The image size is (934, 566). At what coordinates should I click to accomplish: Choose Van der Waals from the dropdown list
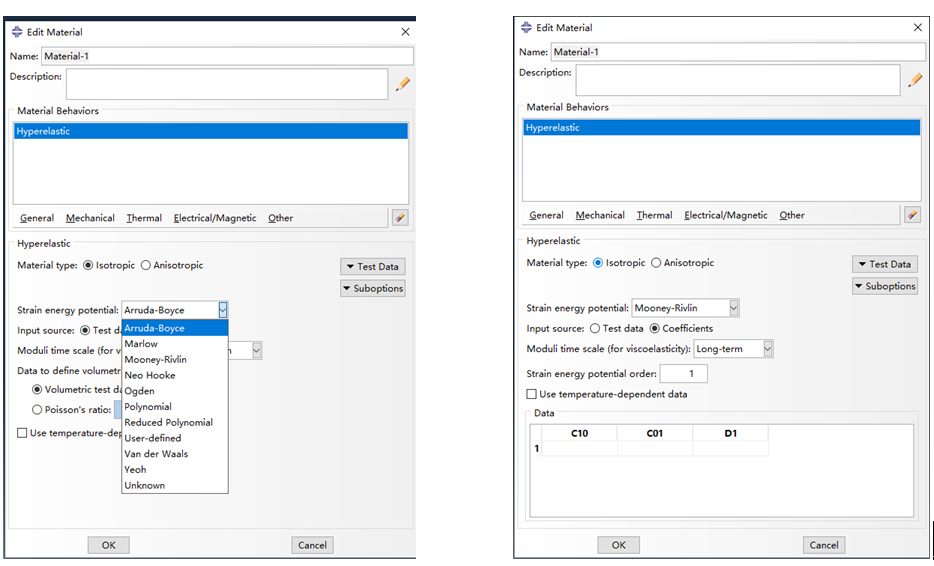pyautogui.click(x=175, y=454)
